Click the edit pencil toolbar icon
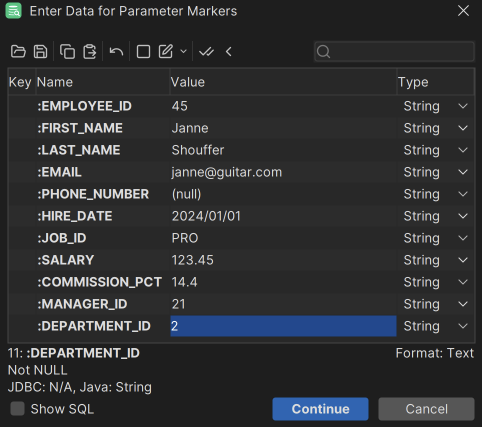Image resolution: width=482 pixels, height=427 pixels. coord(166,51)
